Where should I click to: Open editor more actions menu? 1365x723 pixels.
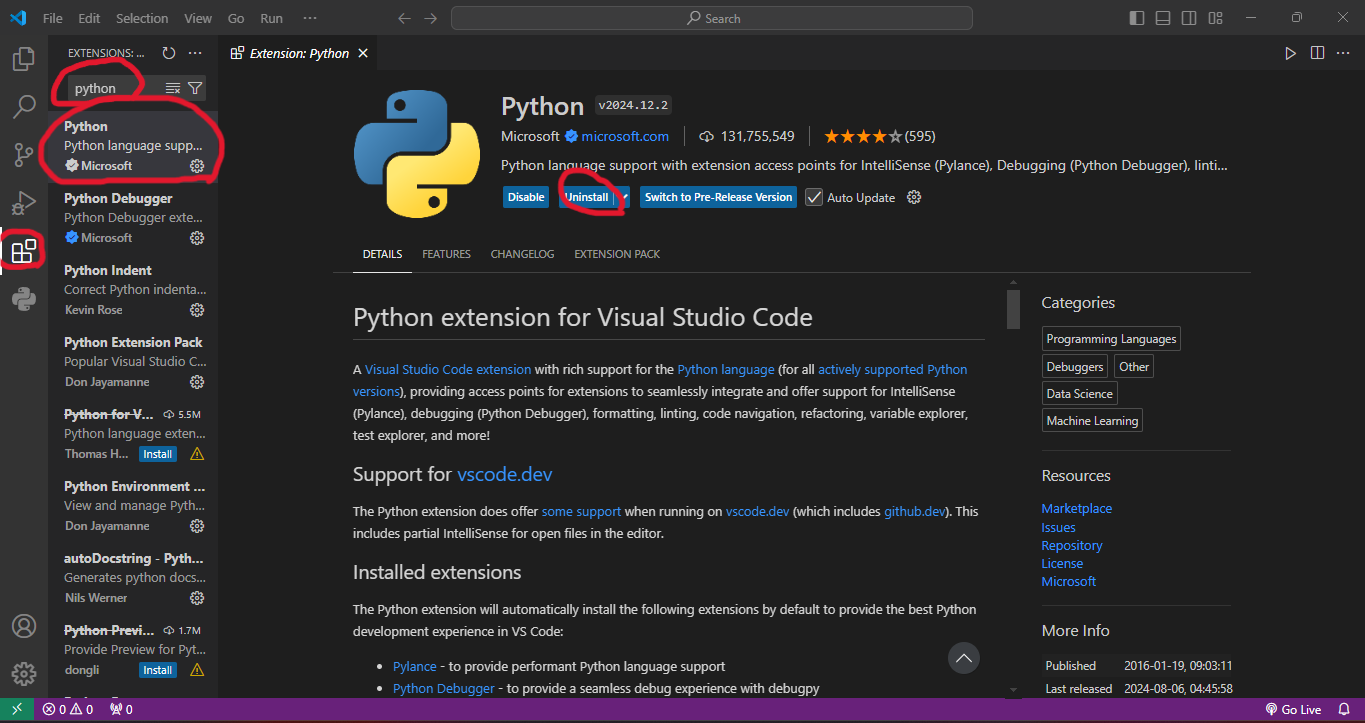pos(1343,53)
